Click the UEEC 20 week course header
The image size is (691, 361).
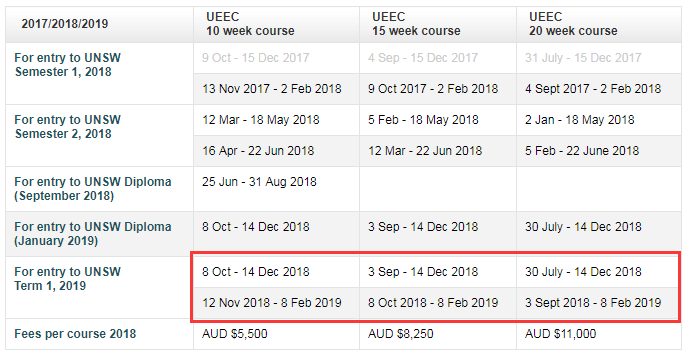click(573, 24)
